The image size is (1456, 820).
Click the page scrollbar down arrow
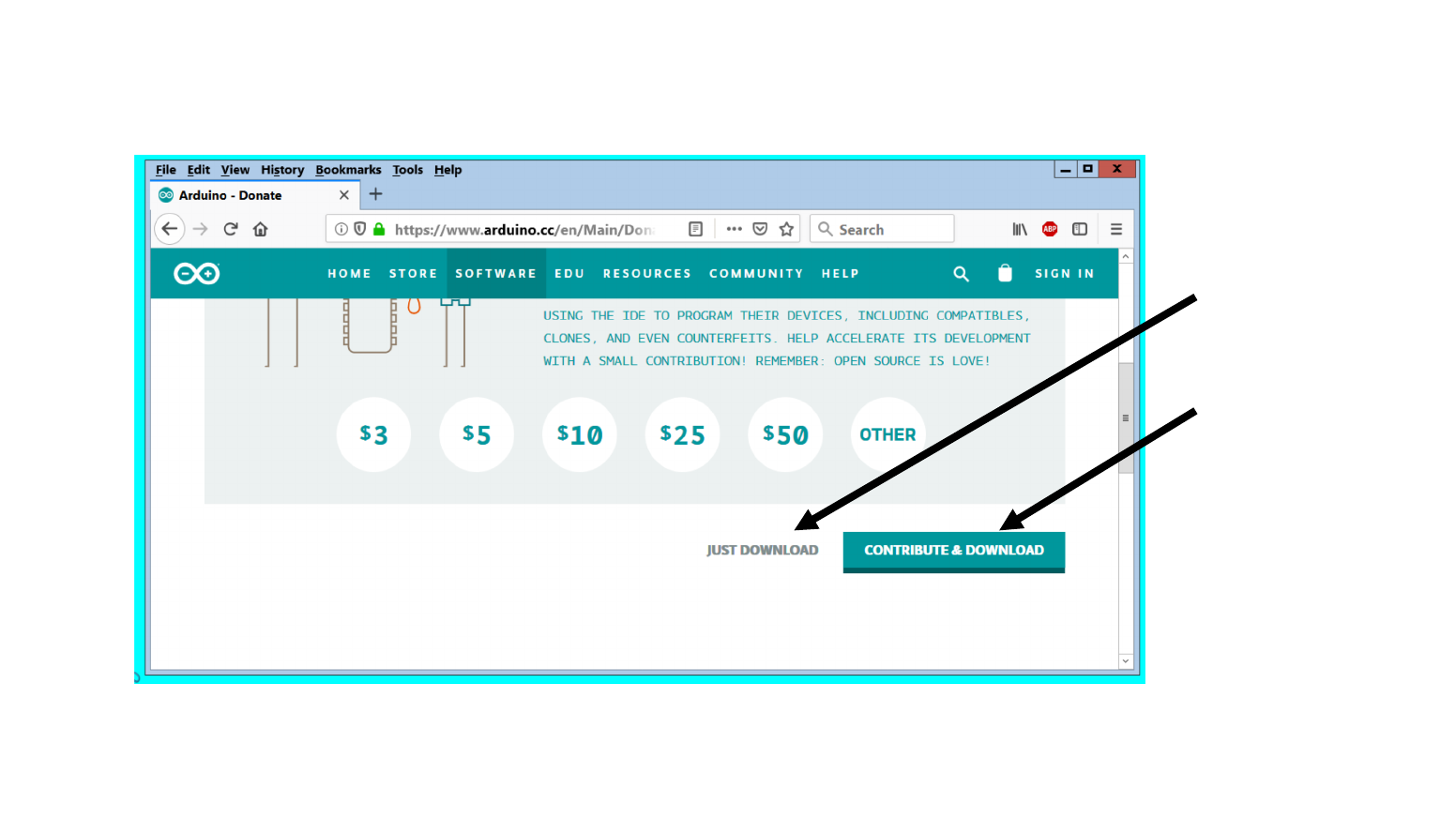coord(1126,661)
